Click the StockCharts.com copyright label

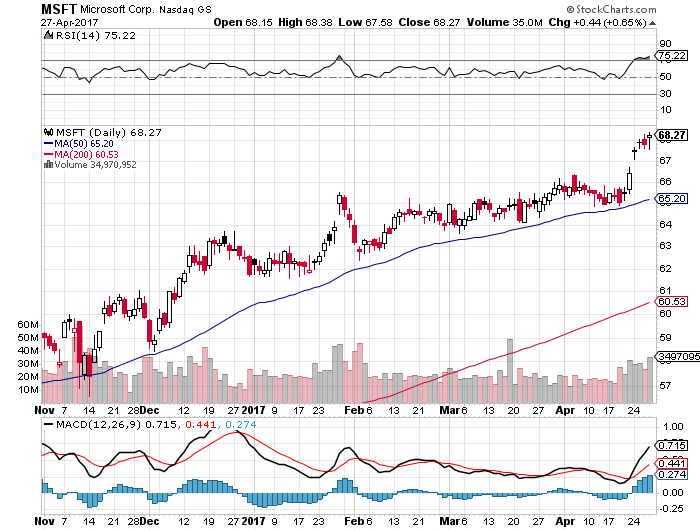pyautogui.click(x=611, y=9)
